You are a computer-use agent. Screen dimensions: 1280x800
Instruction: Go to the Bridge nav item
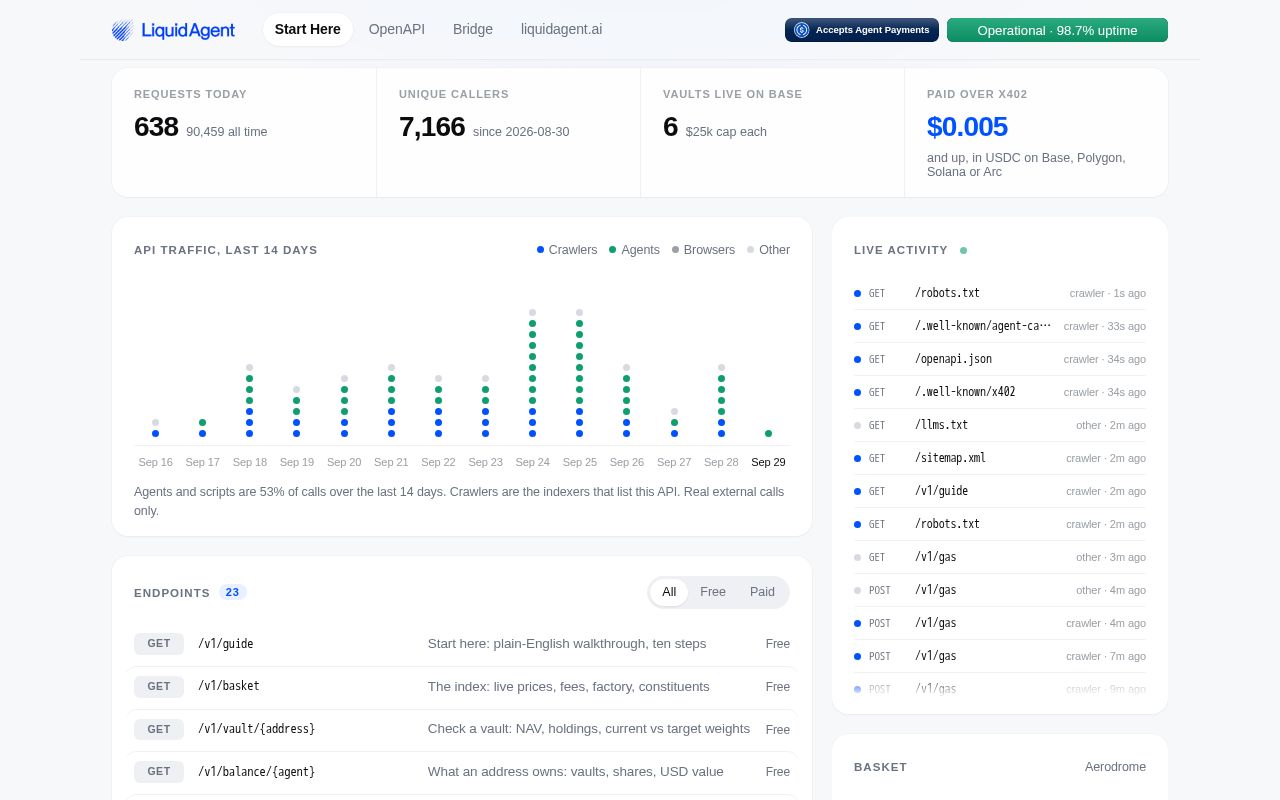pos(473,30)
